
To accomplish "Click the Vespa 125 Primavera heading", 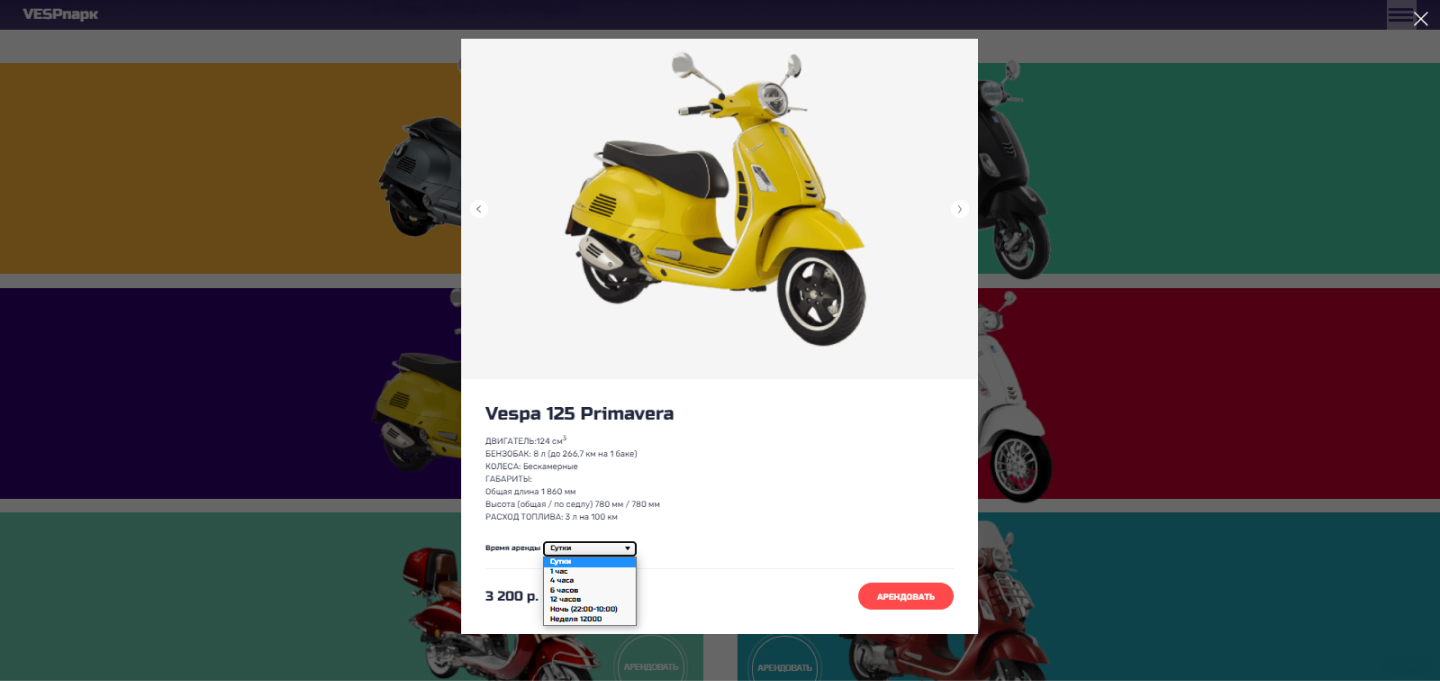I will pos(579,414).
